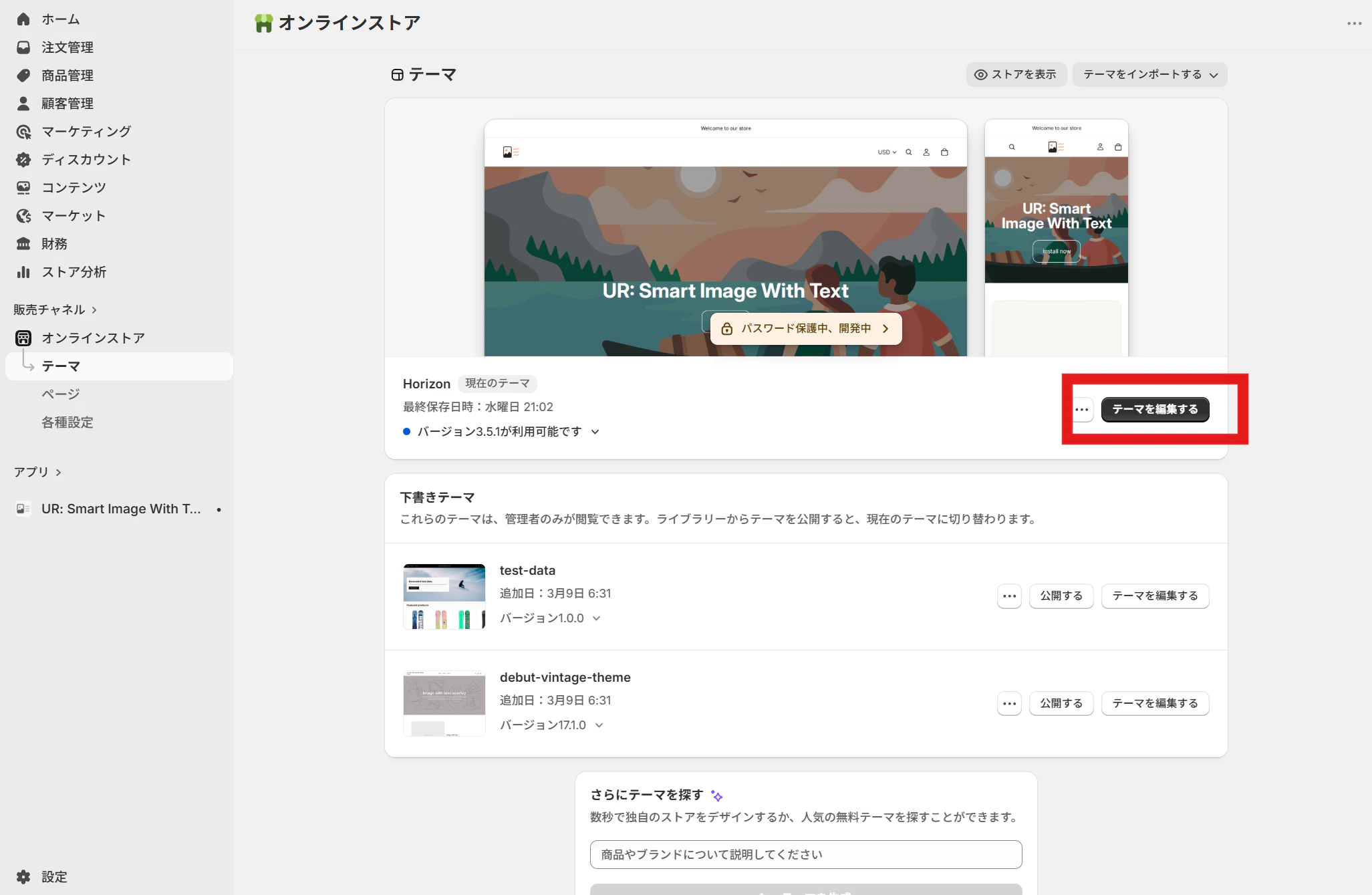Click the lock icon in password protection banner

[x=727, y=329]
